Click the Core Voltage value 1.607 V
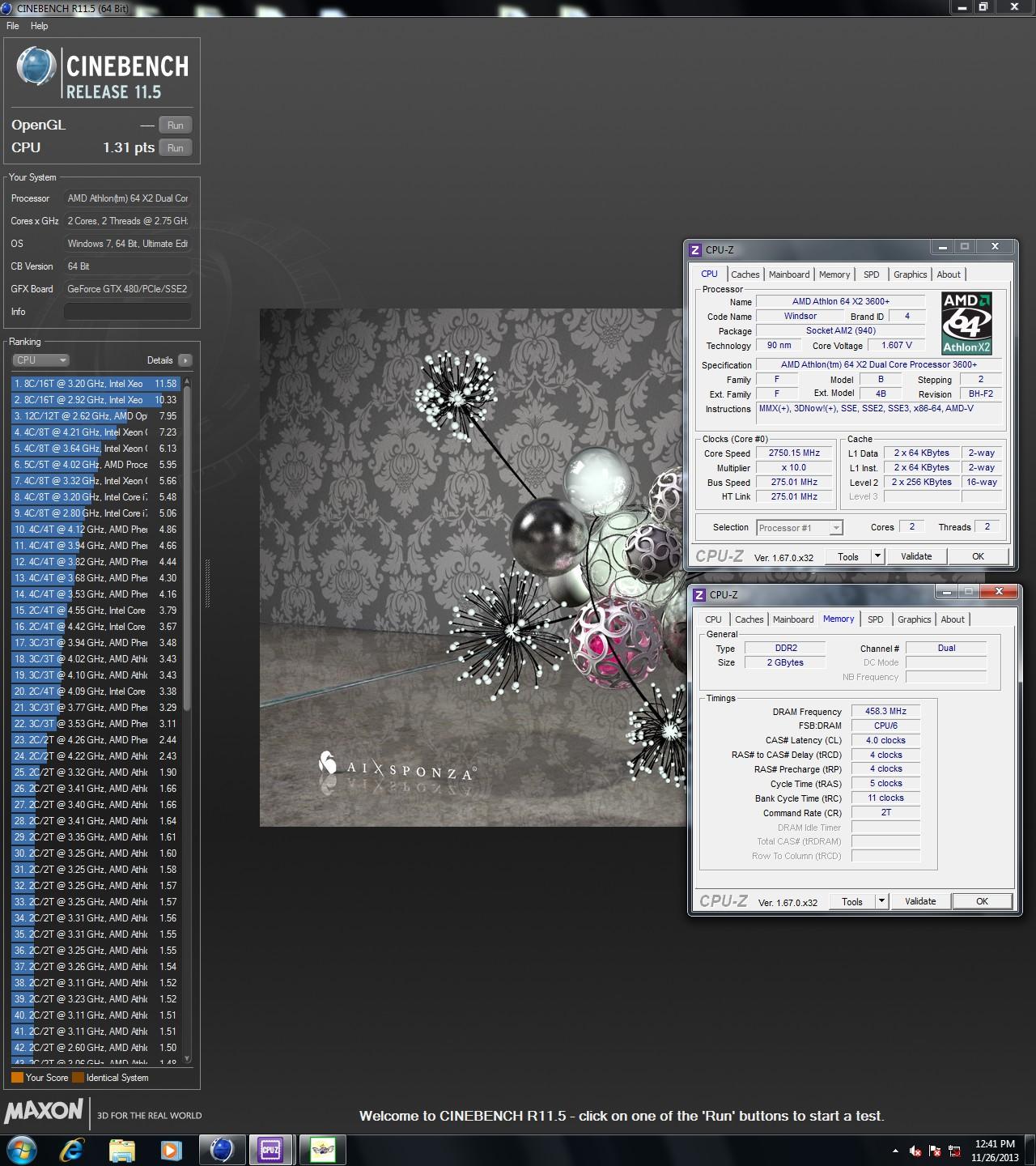 coord(897,345)
